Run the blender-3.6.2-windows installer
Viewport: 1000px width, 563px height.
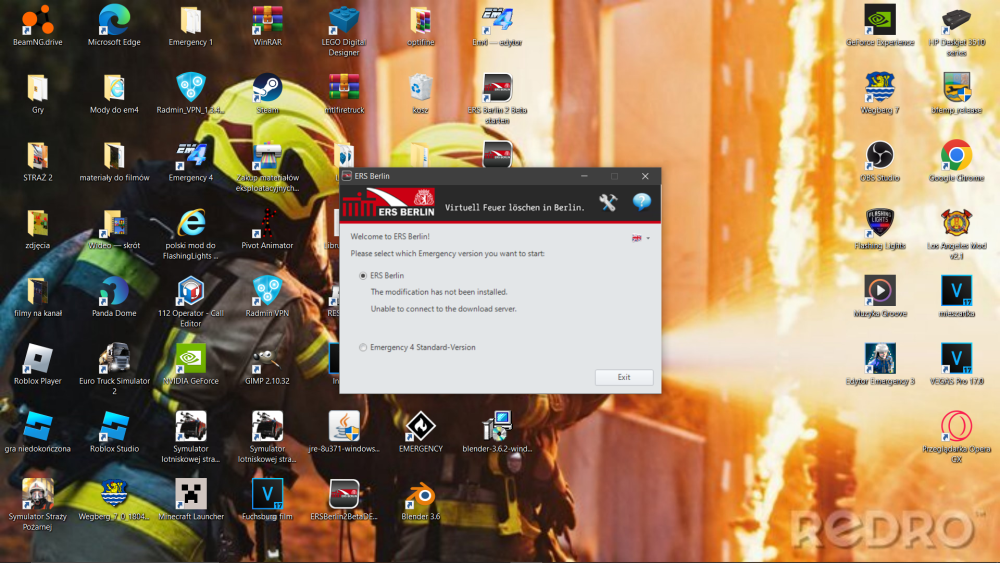(x=497, y=432)
